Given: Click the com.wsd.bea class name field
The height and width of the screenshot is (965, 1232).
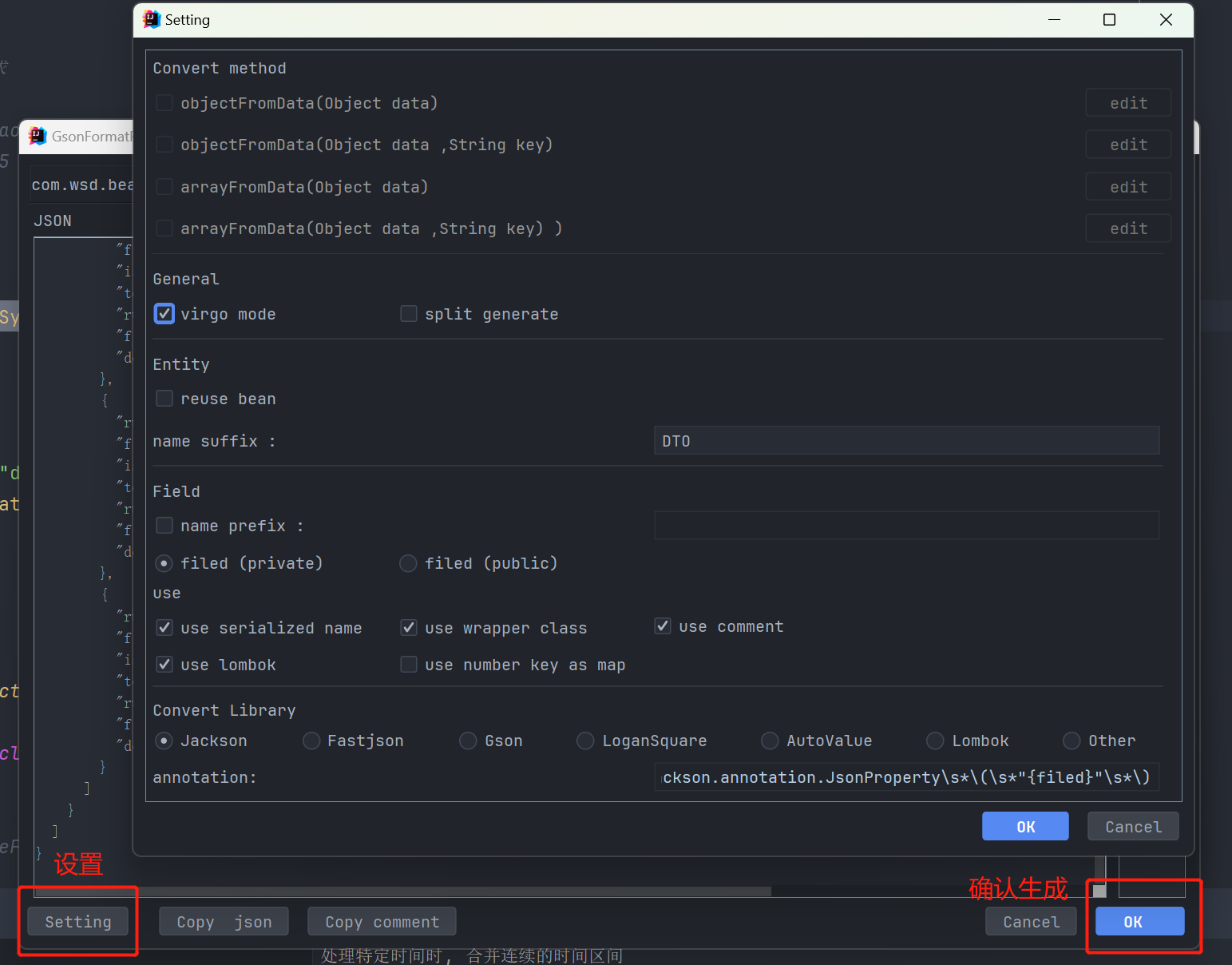Looking at the screenshot, I should coord(81,185).
